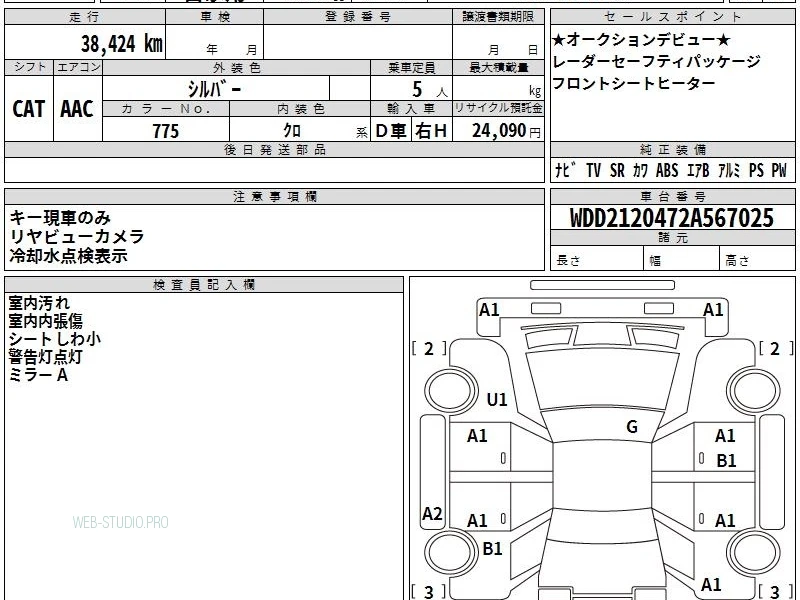Viewport: 800px width, 600px height.
Task: Select the シートしわ小 inspector note
Action: (55, 339)
